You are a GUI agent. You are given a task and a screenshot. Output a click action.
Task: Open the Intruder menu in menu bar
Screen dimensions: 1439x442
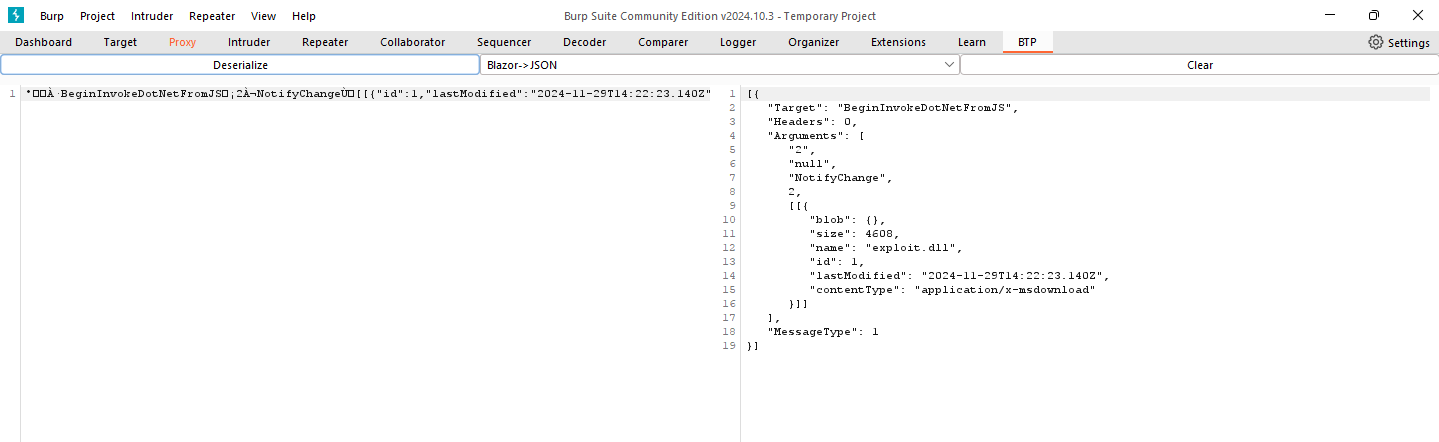coord(152,16)
